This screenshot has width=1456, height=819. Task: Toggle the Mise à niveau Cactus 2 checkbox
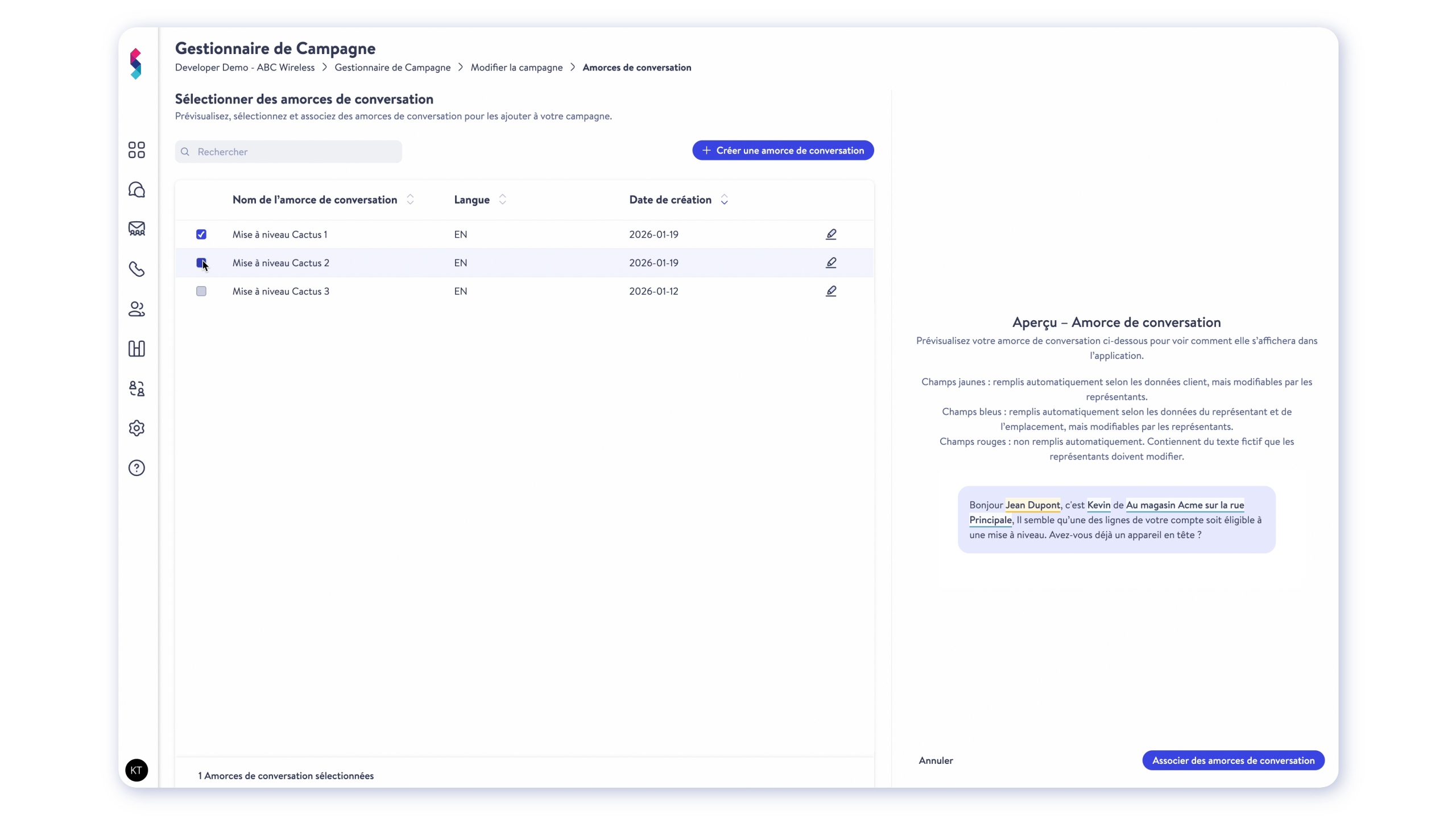coord(201,263)
